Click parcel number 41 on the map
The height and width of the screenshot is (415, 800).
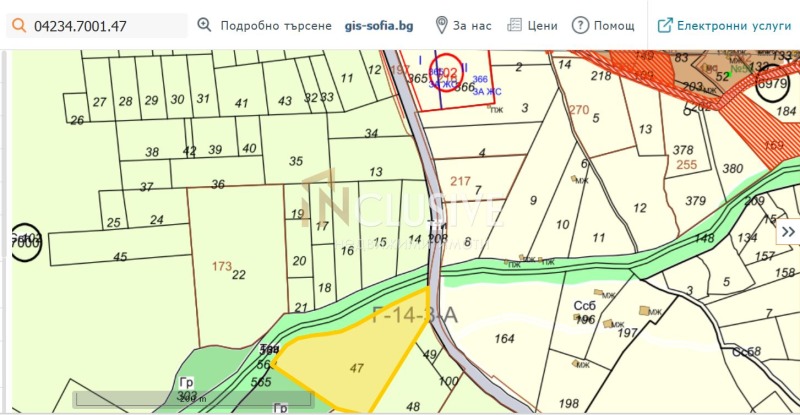coord(241,103)
